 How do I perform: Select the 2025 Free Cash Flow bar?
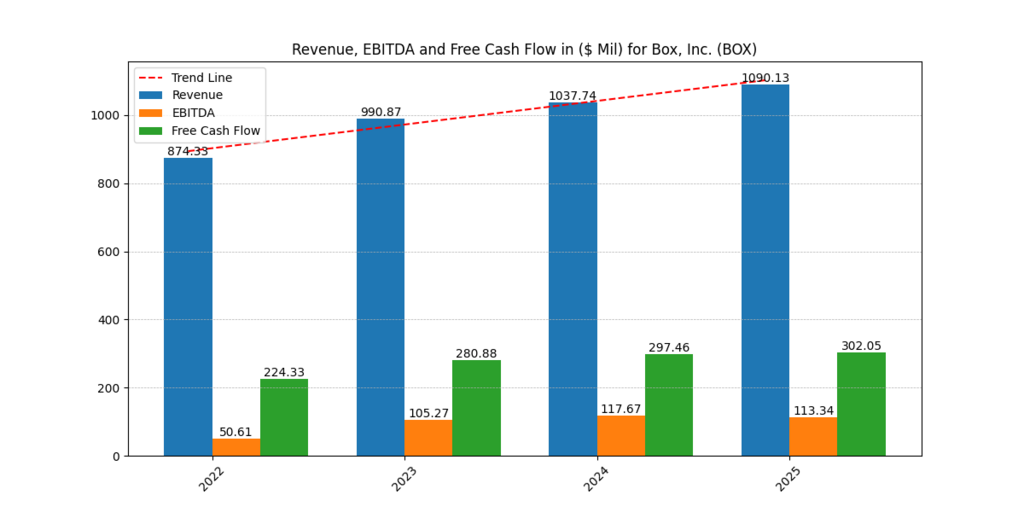point(861,404)
